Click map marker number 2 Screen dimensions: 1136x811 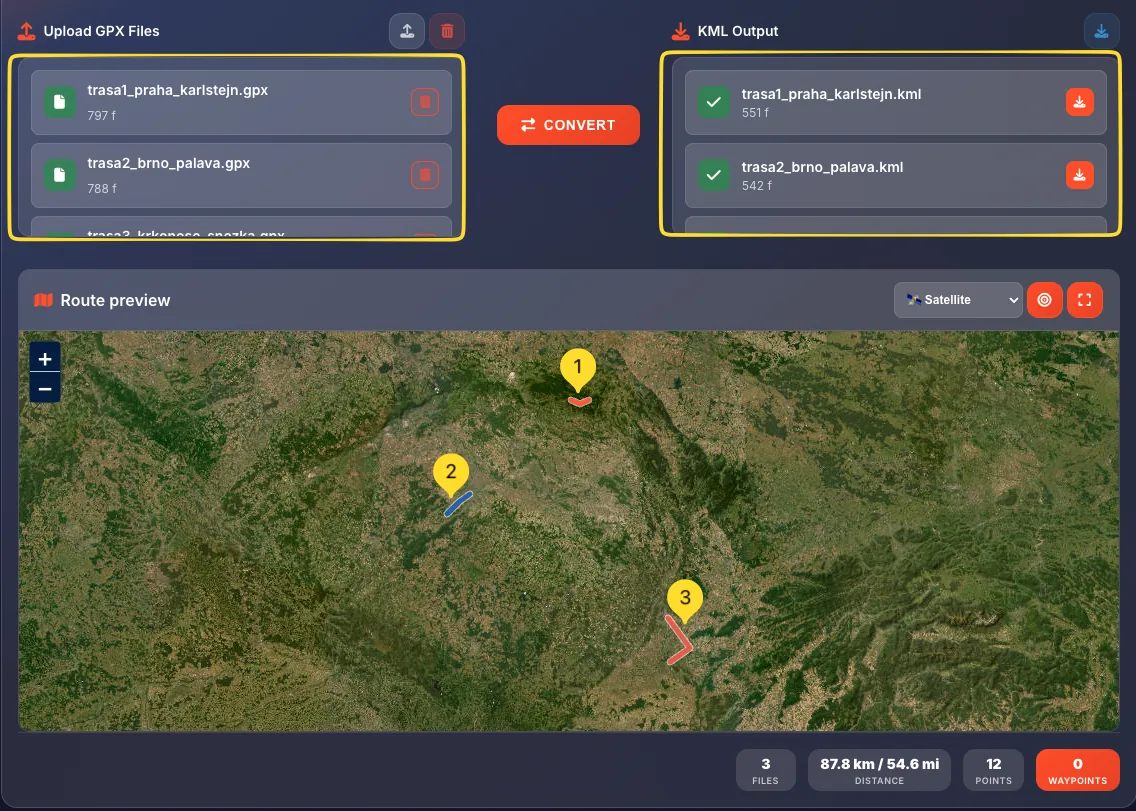coord(451,473)
